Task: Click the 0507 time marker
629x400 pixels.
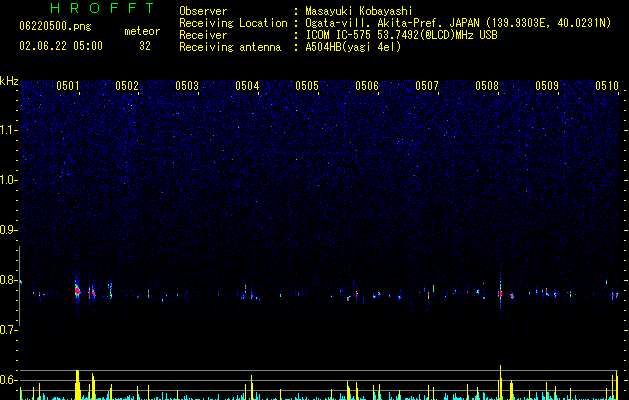Action: click(x=427, y=86)
